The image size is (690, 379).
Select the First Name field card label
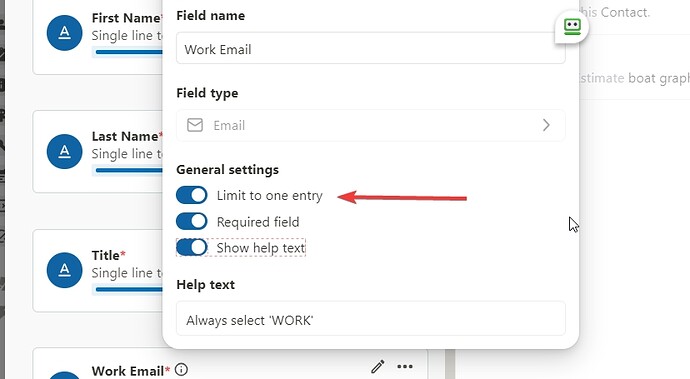tap(126, 18)
